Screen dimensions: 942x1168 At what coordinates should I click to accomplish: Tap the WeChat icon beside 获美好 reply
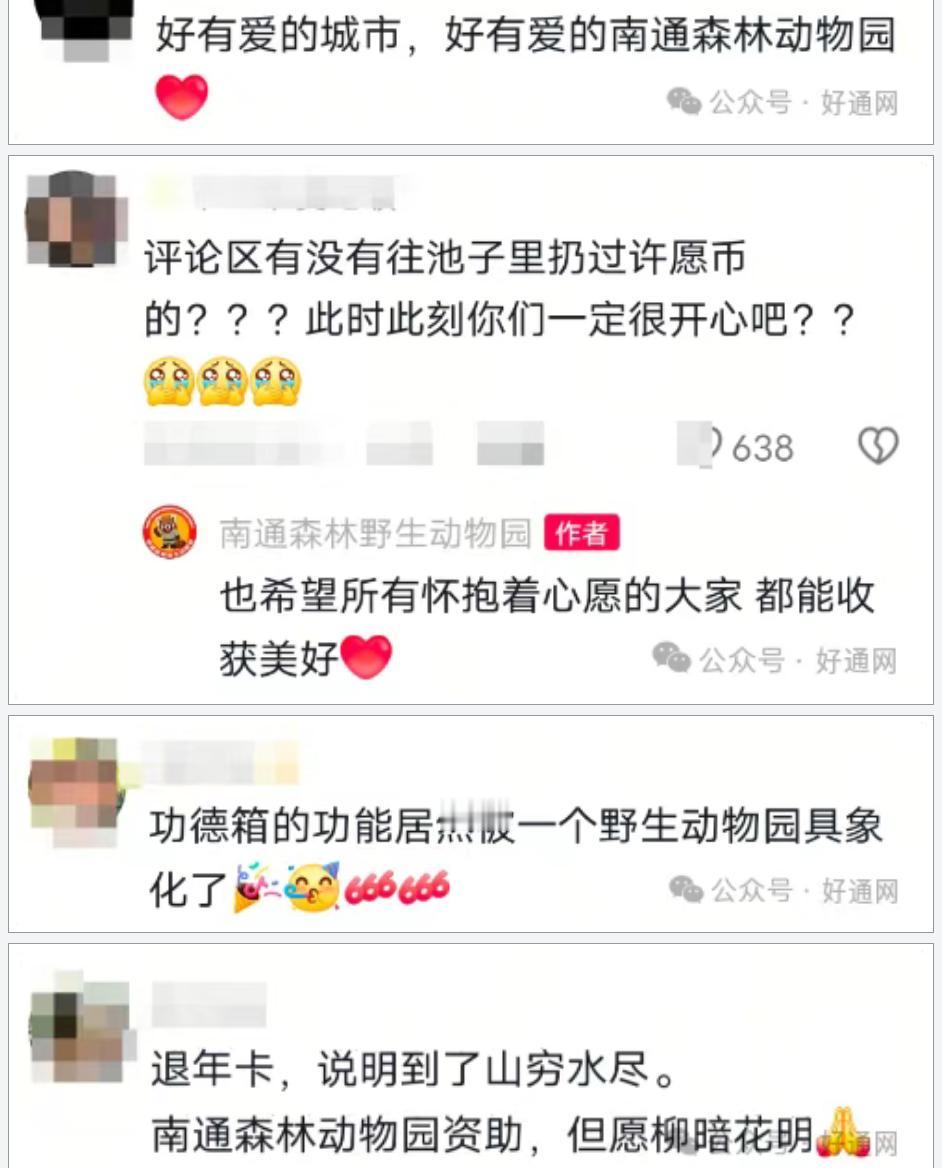tap(672, 657)
